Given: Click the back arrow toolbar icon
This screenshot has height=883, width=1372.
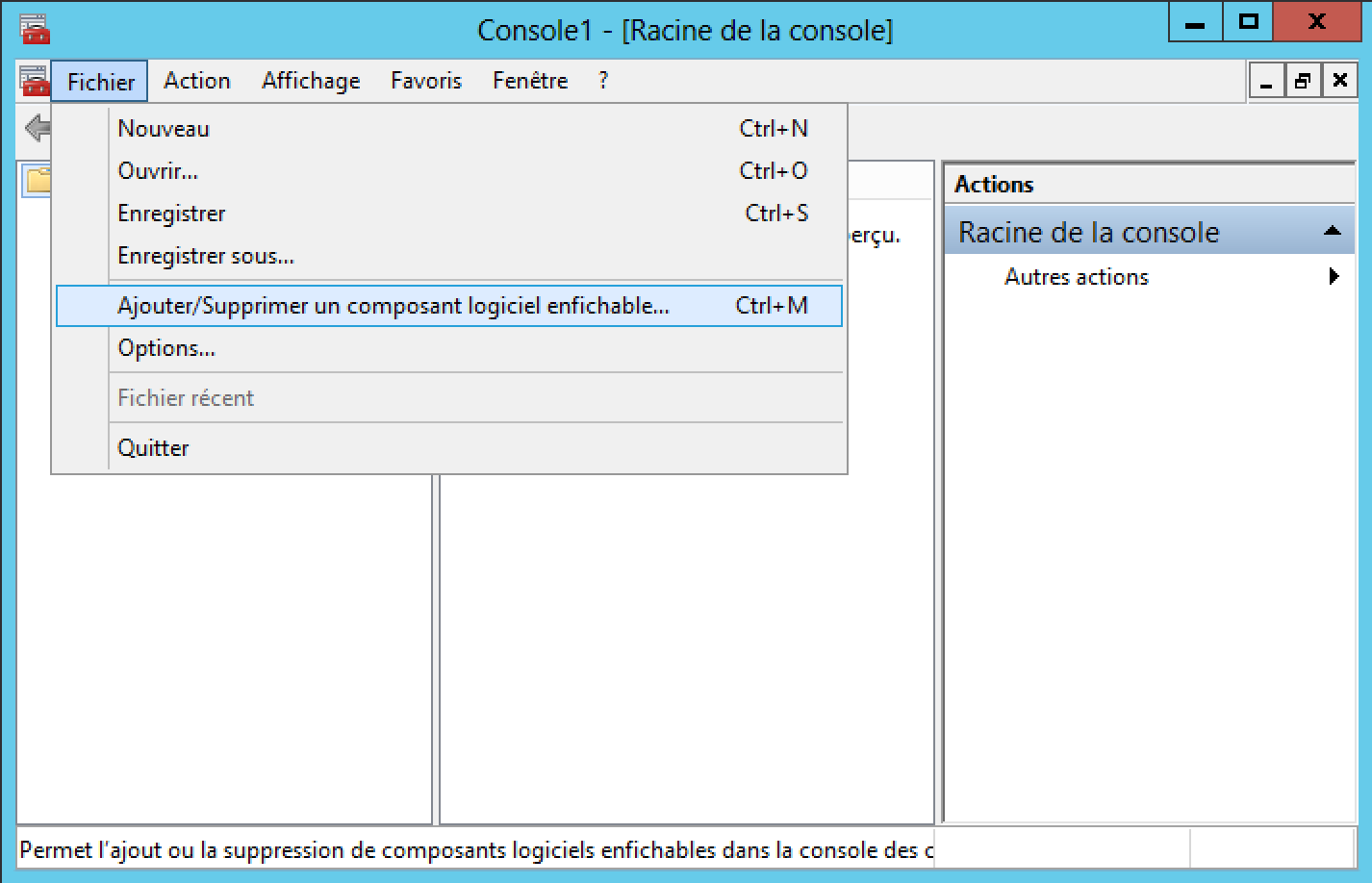Looking at the screenshot, I should (37, 127).
